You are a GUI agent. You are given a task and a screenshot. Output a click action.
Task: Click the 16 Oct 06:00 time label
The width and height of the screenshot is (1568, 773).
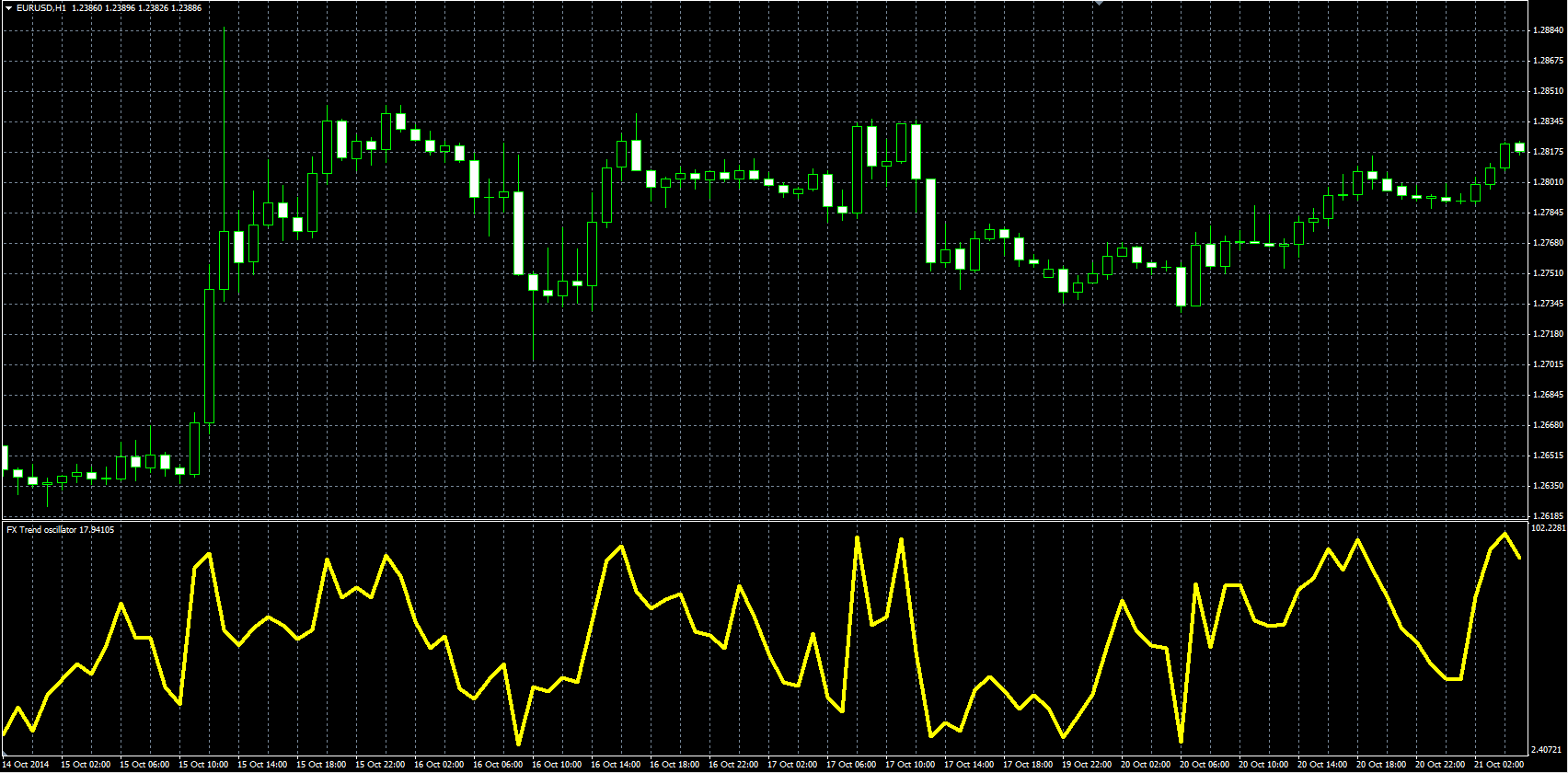point(498,764)
